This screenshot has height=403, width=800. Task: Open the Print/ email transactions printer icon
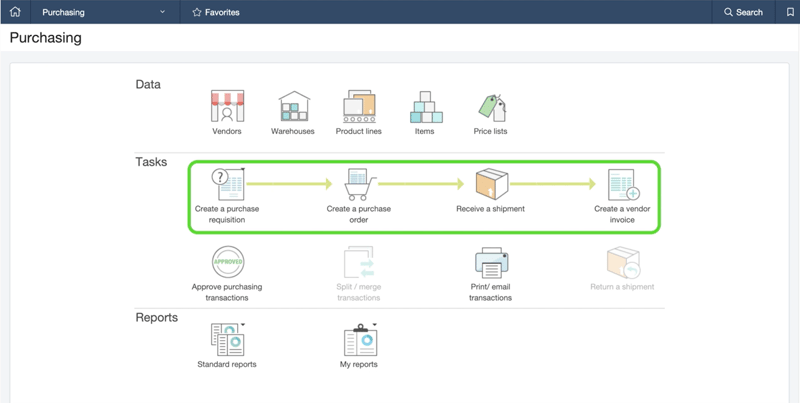[491, 262]
